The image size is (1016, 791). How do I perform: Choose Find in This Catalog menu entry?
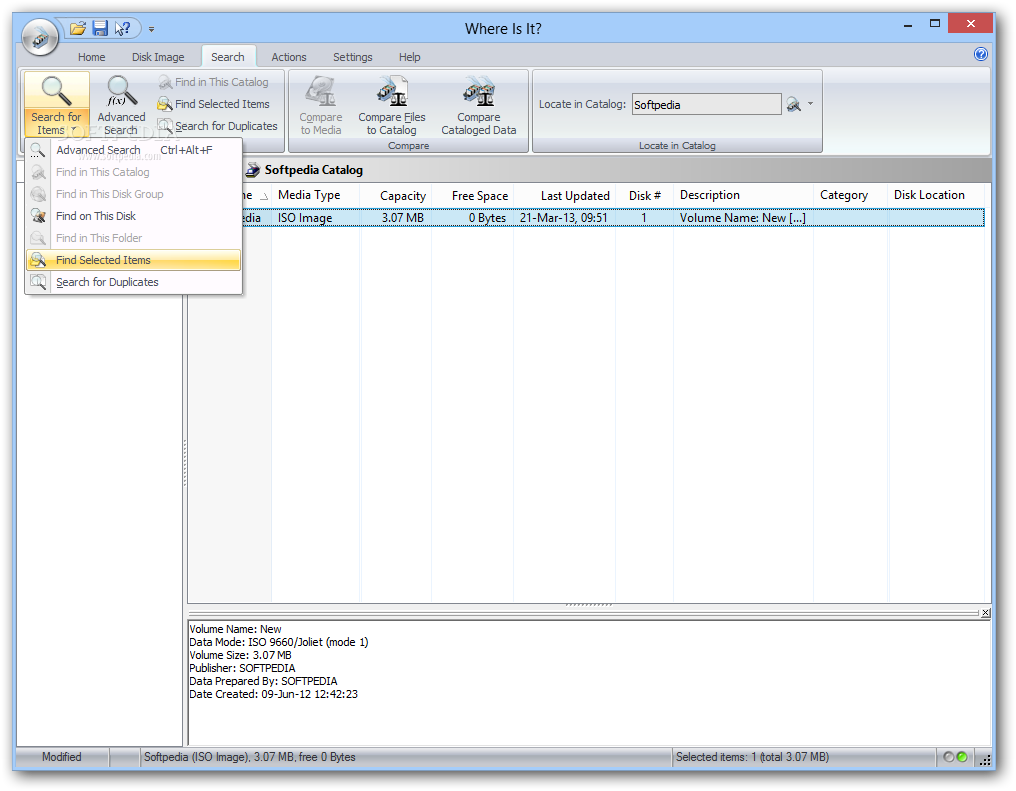[133, 172]
